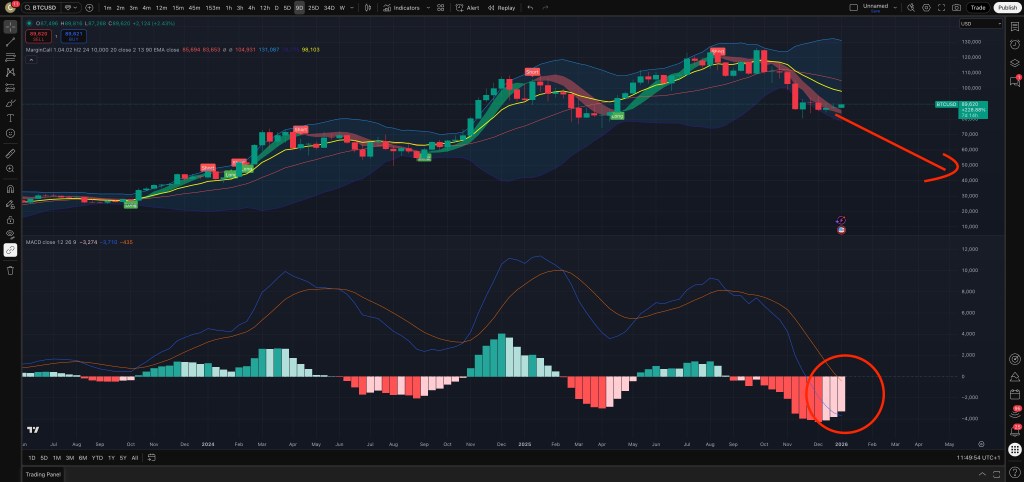Viewport: 1024px width, 482px height.
Task: Click the Publish button
Action: coord(1006,7)
